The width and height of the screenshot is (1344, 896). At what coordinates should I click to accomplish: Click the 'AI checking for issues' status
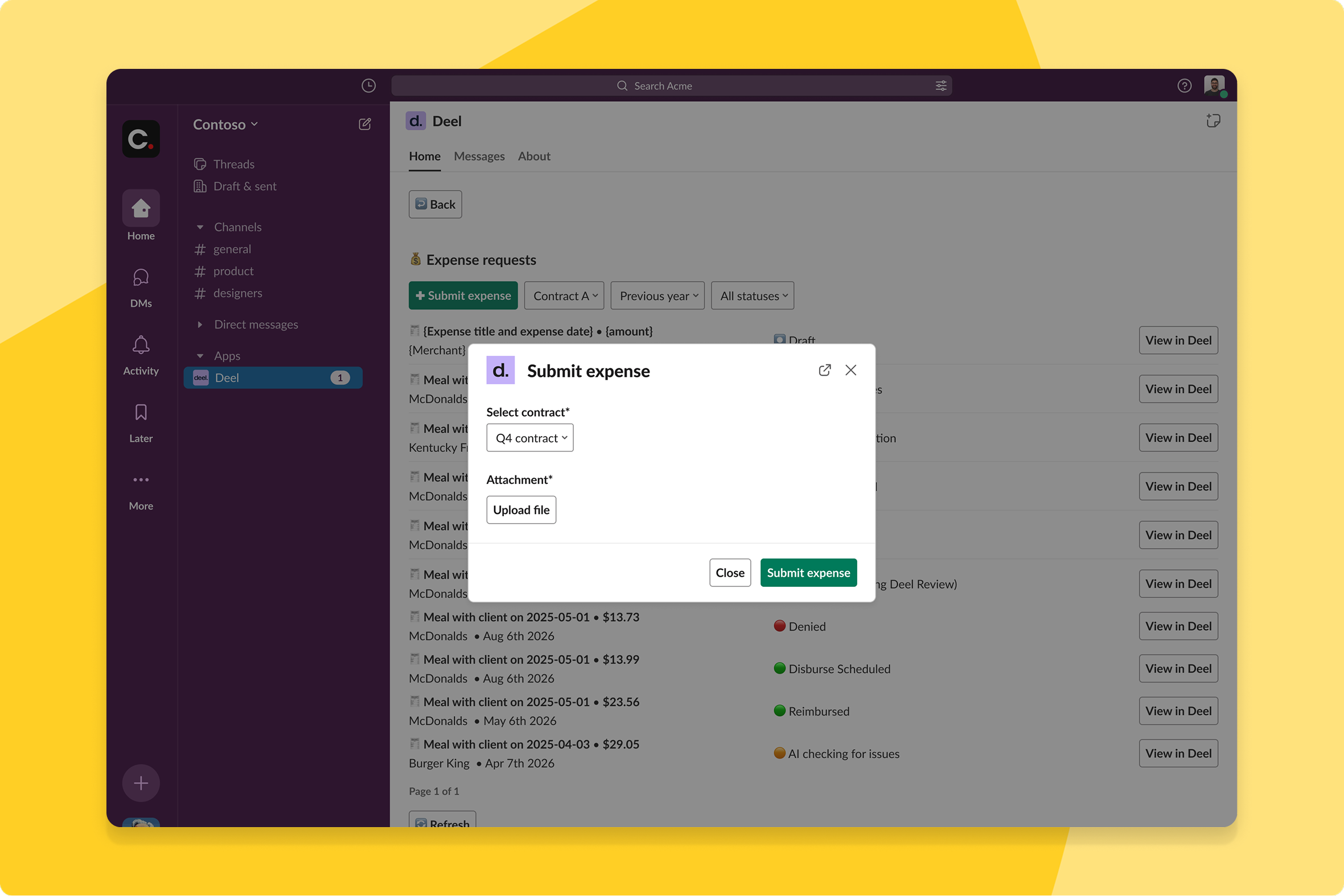pyautogui.click(x=844, y=754)
